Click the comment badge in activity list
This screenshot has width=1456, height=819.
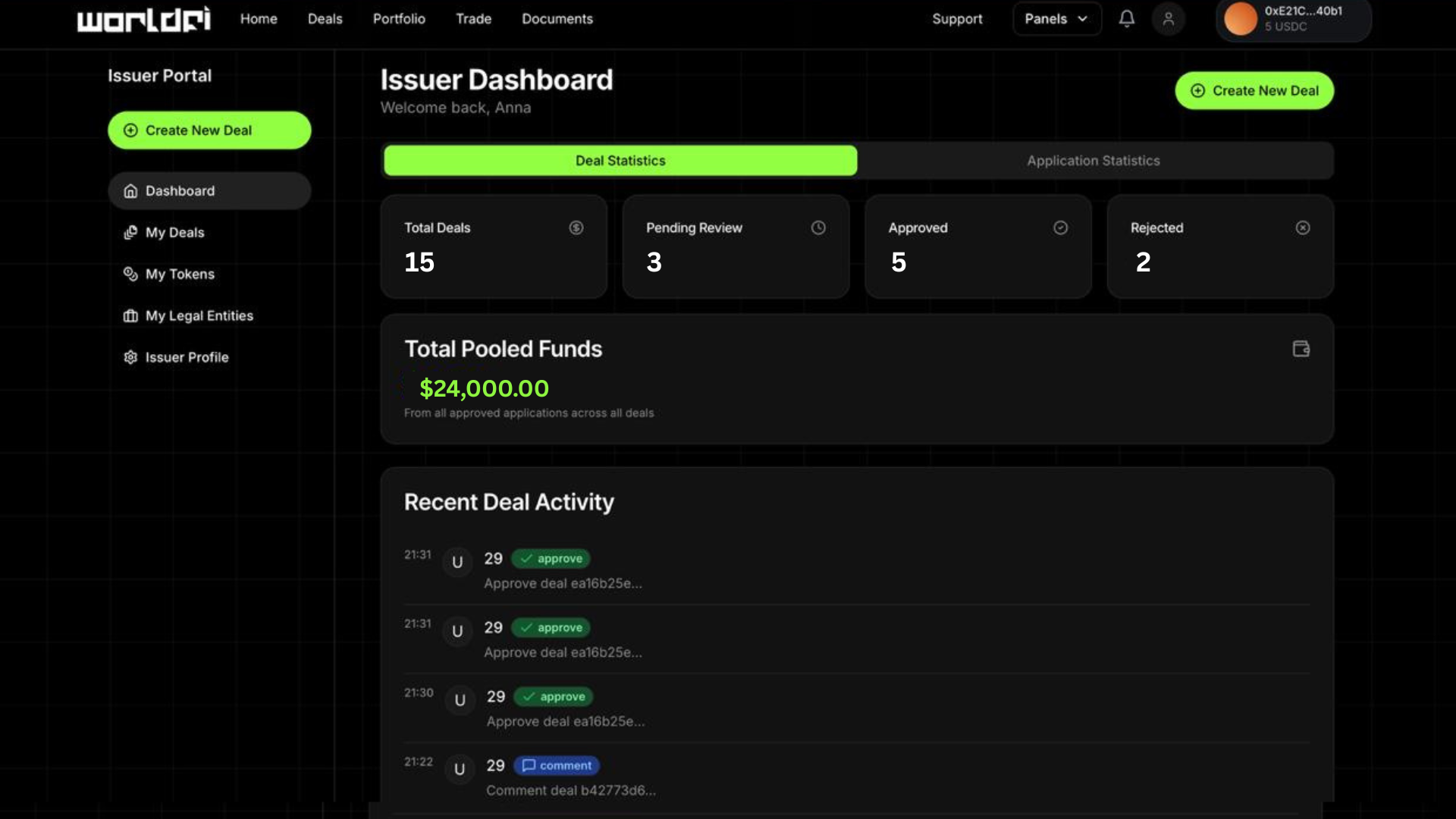(557, 766)
